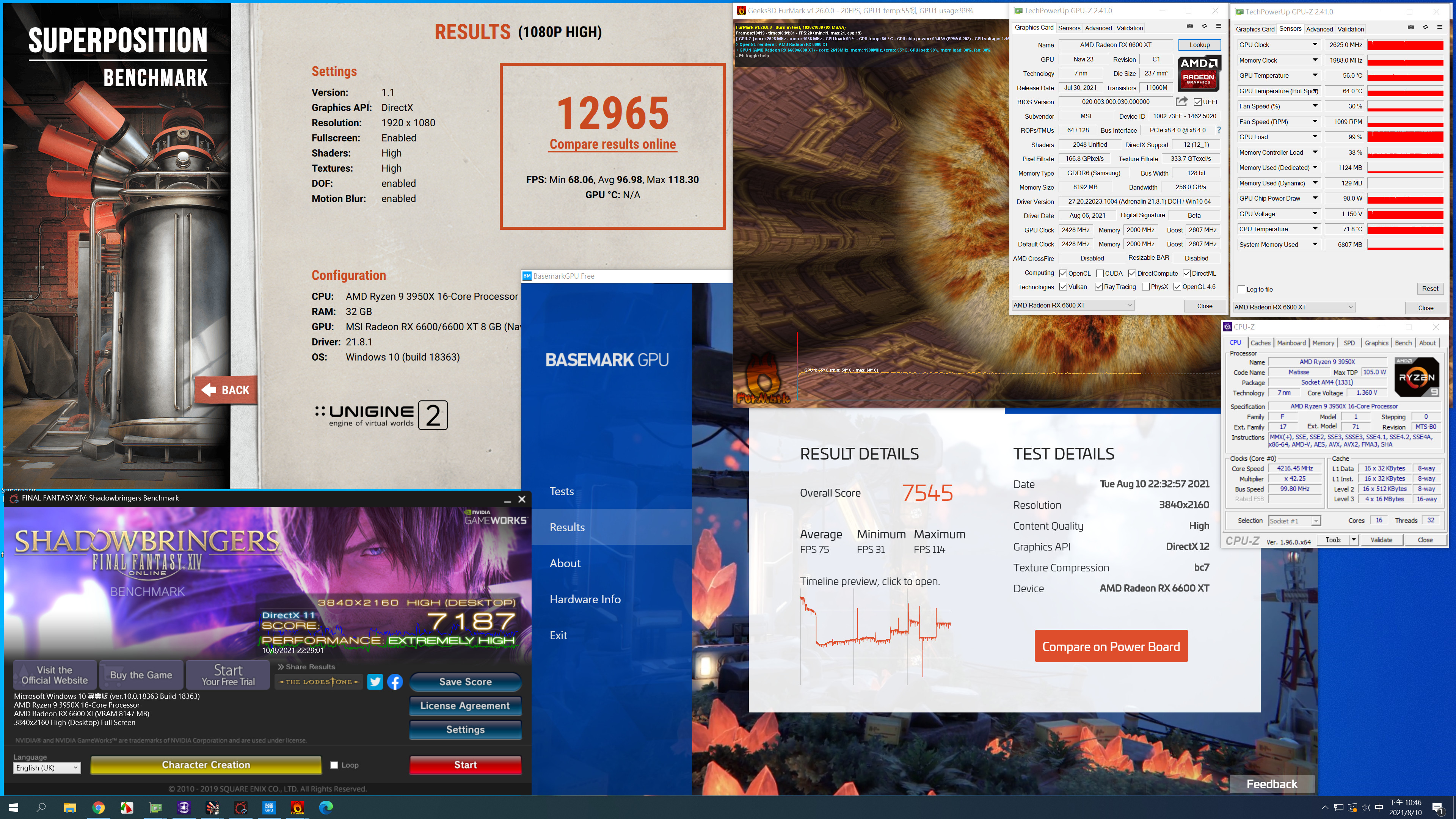Toggle the OpenCL checkbox in GPU-Z
Viewport: 1456px width, 819px height.
click(1063, 273)
